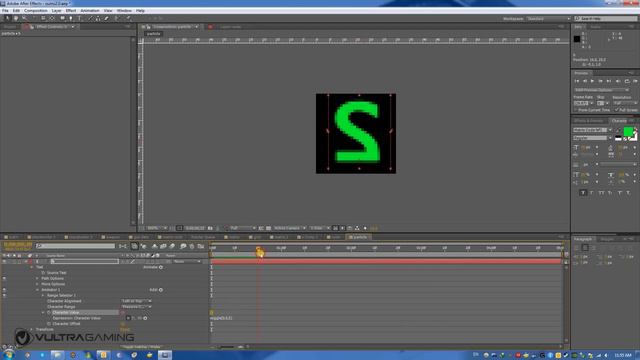The image size is (640, 360).
Task: Select the Selection arrow tool
Action: pos(7,18)
